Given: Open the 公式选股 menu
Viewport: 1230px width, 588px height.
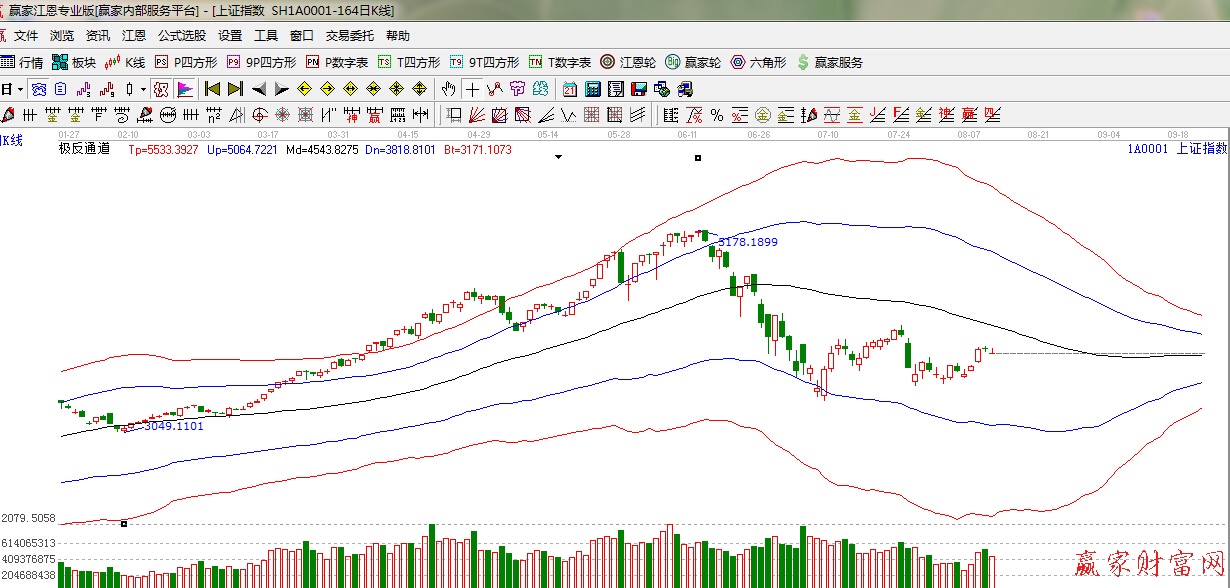Looking at the screenshot, I should 181,36.
